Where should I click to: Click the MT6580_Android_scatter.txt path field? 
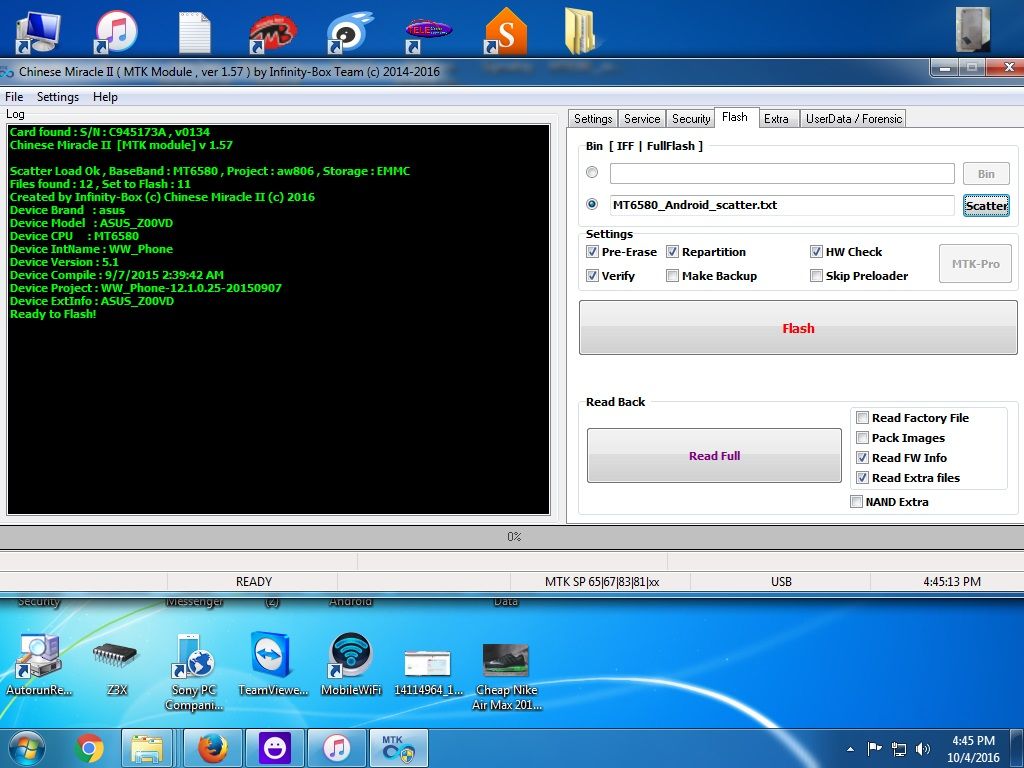click(x=782, y=205)
